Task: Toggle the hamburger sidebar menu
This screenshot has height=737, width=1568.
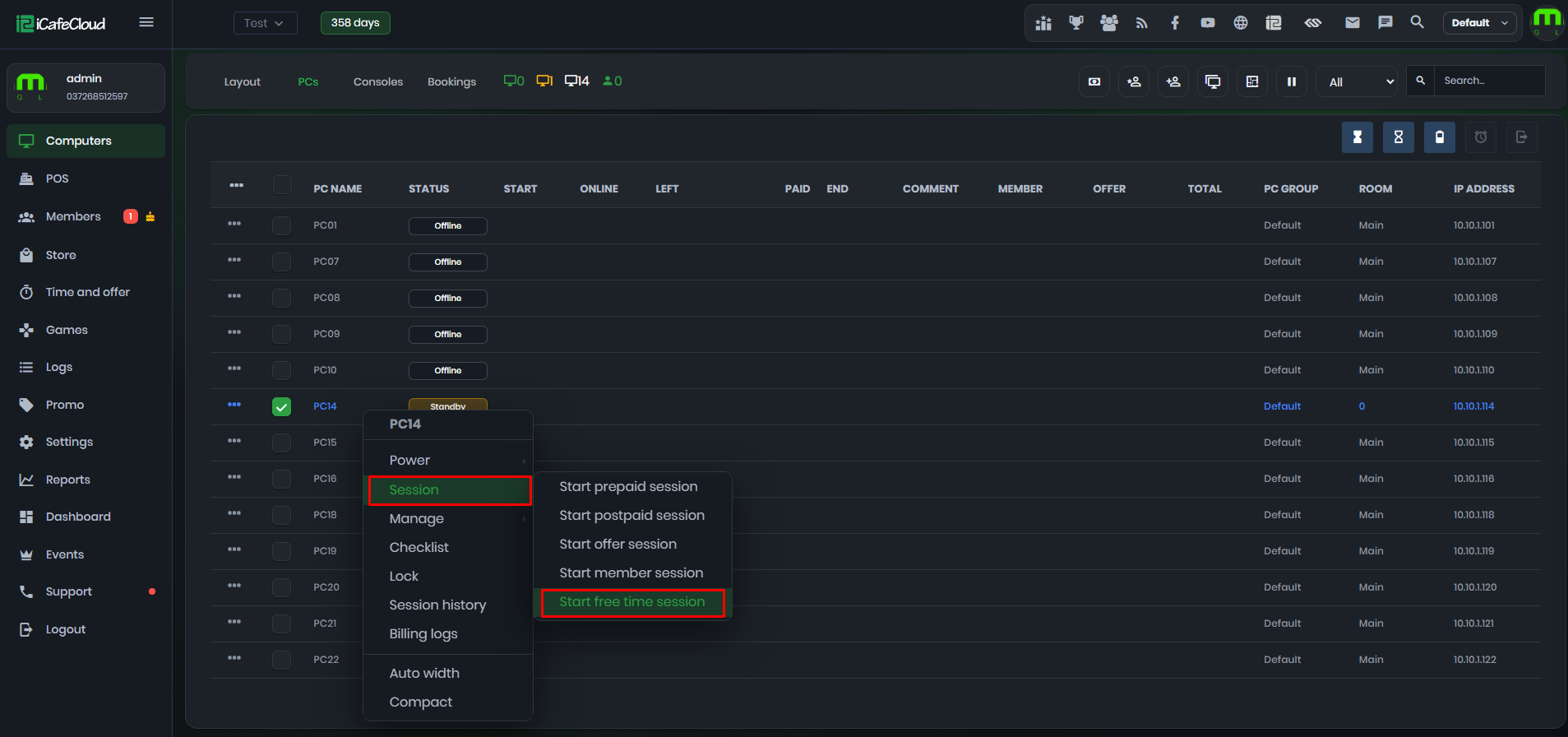Action: tap(146, 22)
